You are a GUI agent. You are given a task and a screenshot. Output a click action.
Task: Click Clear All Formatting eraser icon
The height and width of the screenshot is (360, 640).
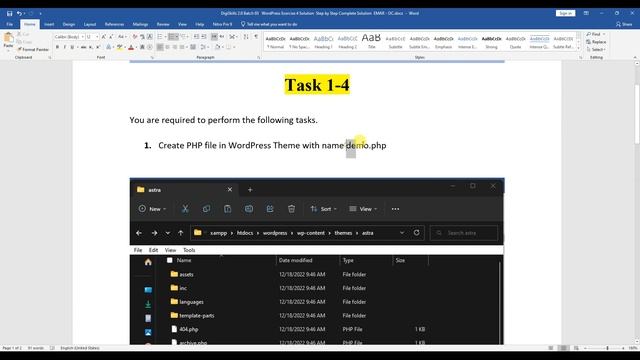pos(135,37)
